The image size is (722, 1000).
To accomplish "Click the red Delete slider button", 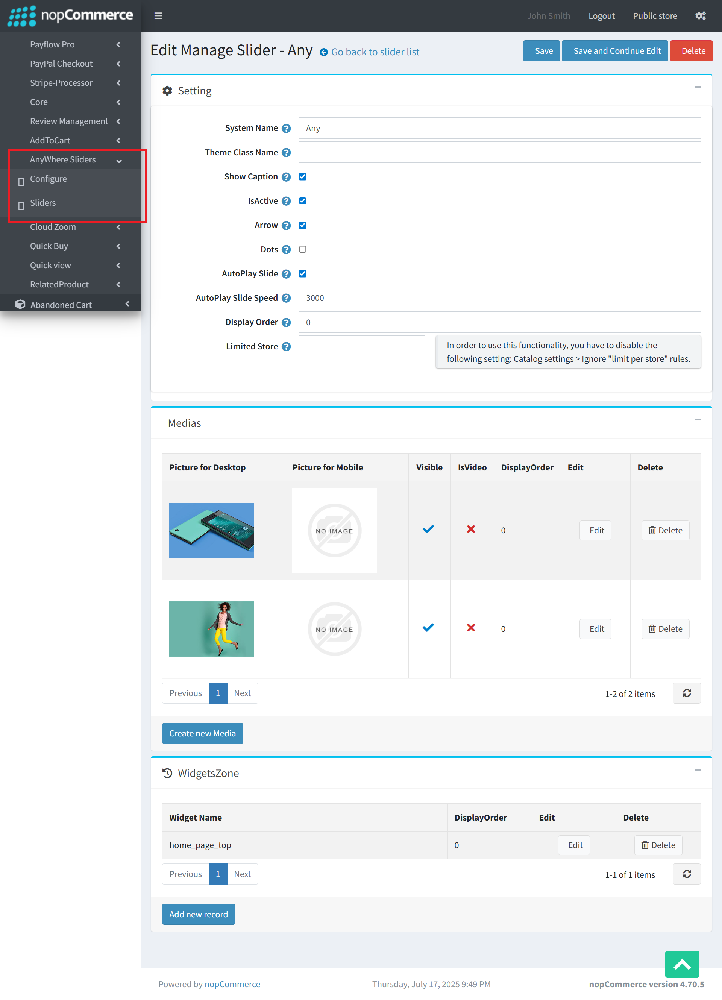I will [x=691, y=51].
